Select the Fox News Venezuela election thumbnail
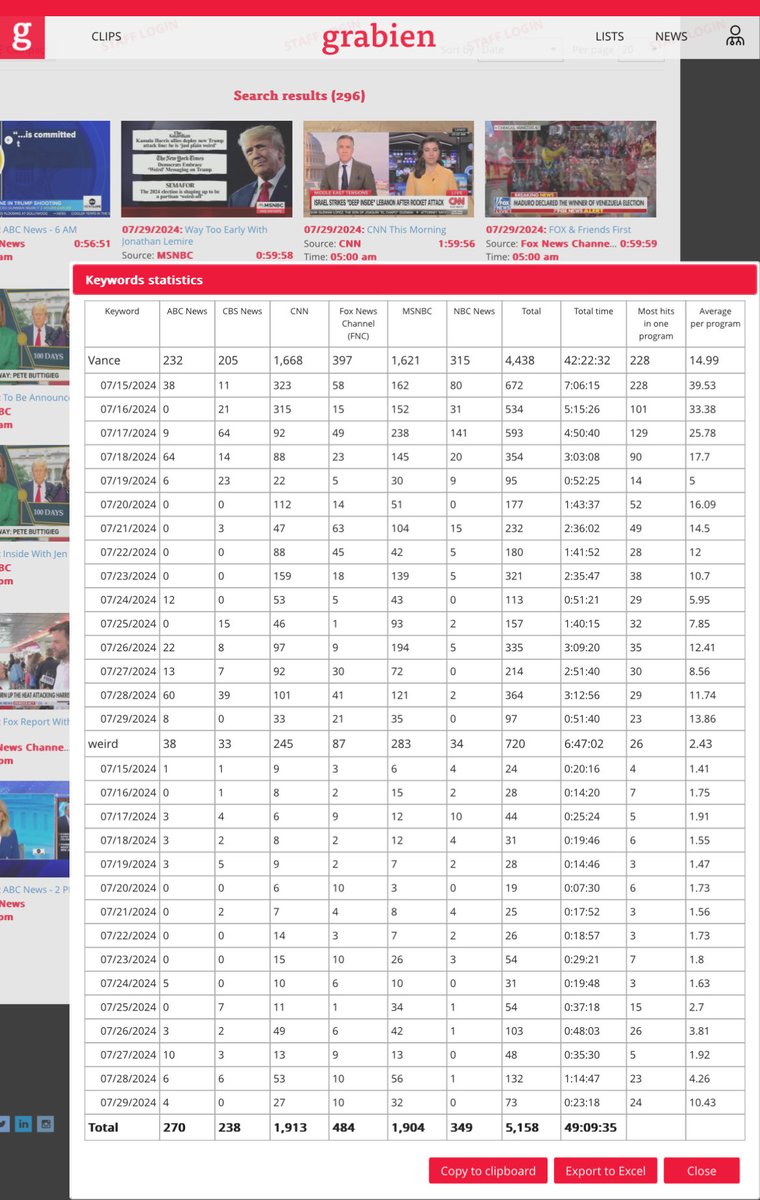Screen dimensions: 760x1200 (571, 169)
